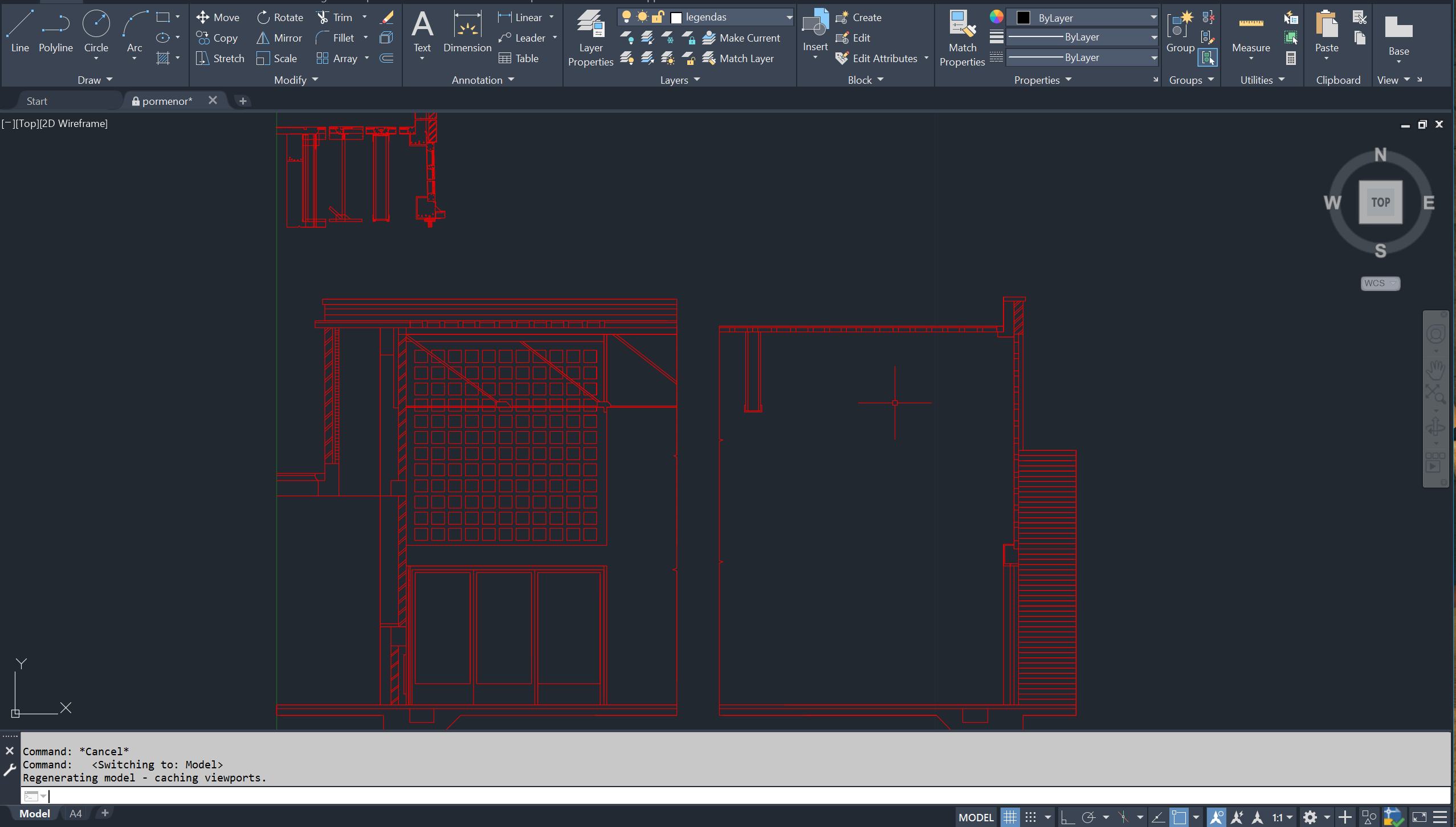Image resolution: width=1456 pixels, height=827 pixels.
Task: Select the Arc drawing tool
Action: 134,33
